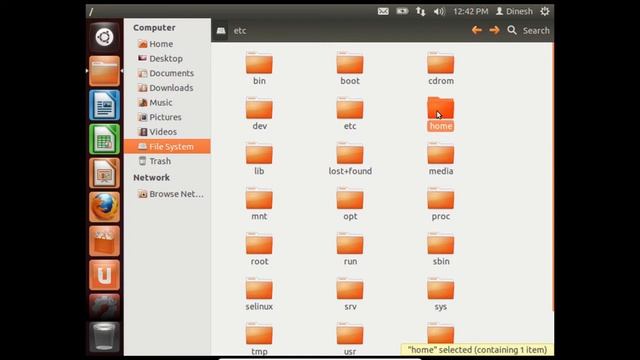640x360 pixels.
Task: Open Music in the sidebar
Action: 167,102
